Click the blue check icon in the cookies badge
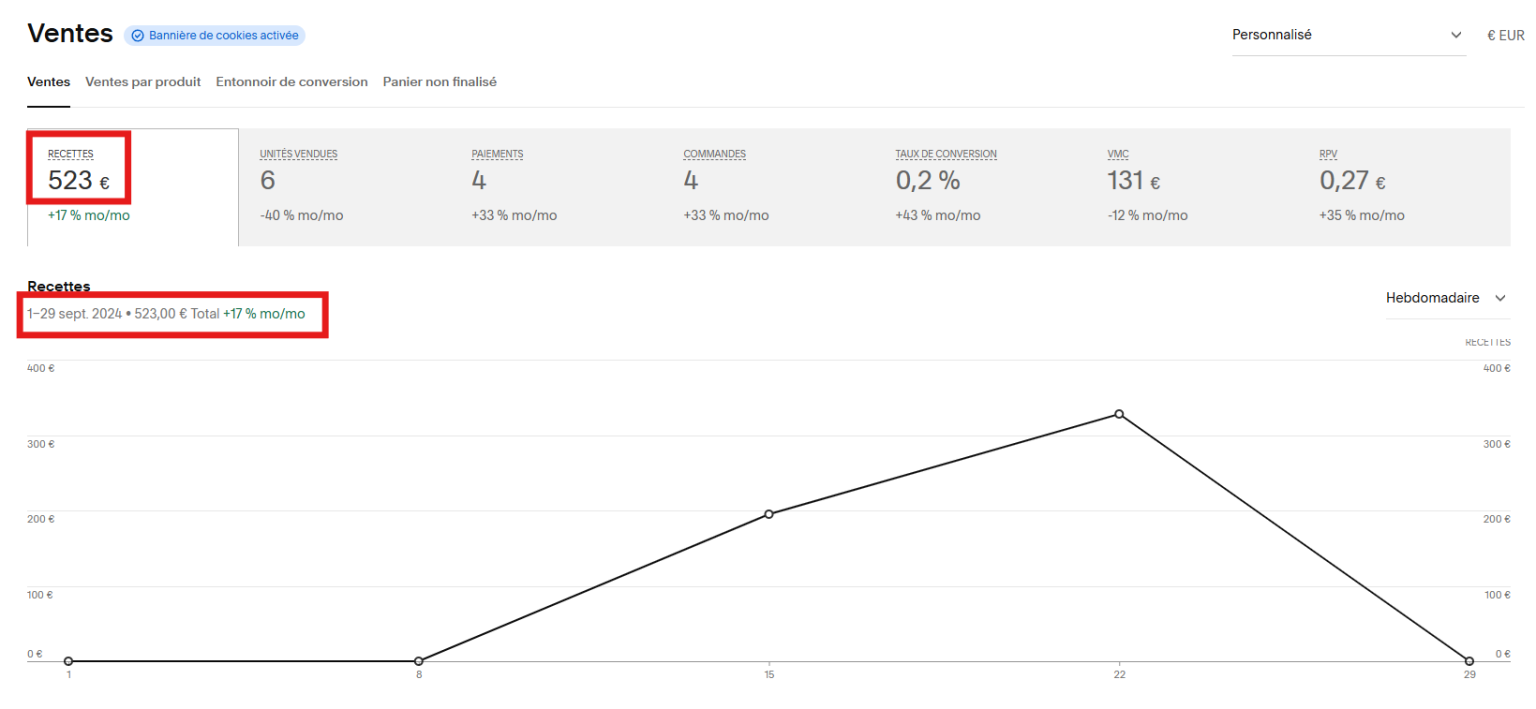Screen dimensions: 1536x709 point(137,35)
